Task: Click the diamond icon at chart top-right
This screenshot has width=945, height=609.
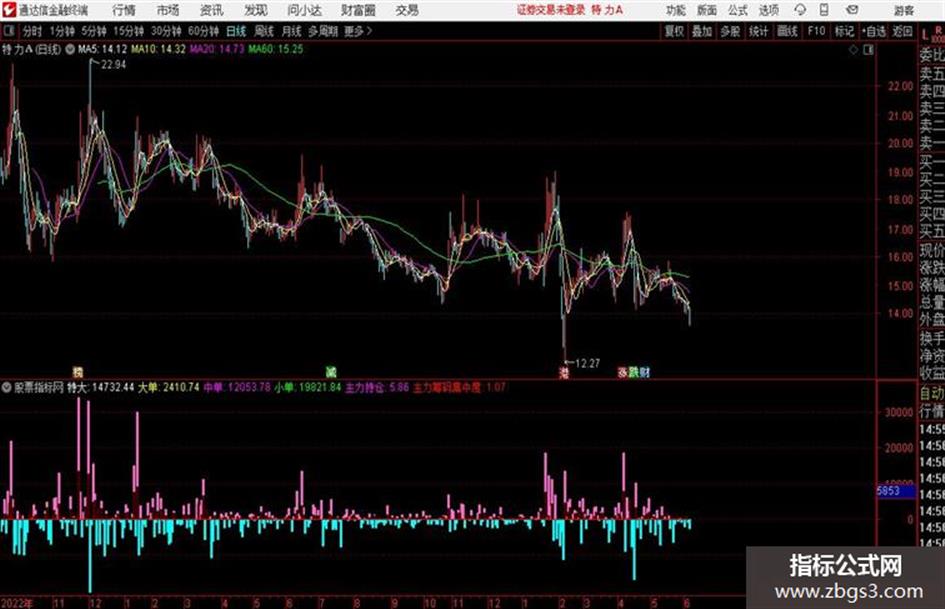Action: [853, 50]
